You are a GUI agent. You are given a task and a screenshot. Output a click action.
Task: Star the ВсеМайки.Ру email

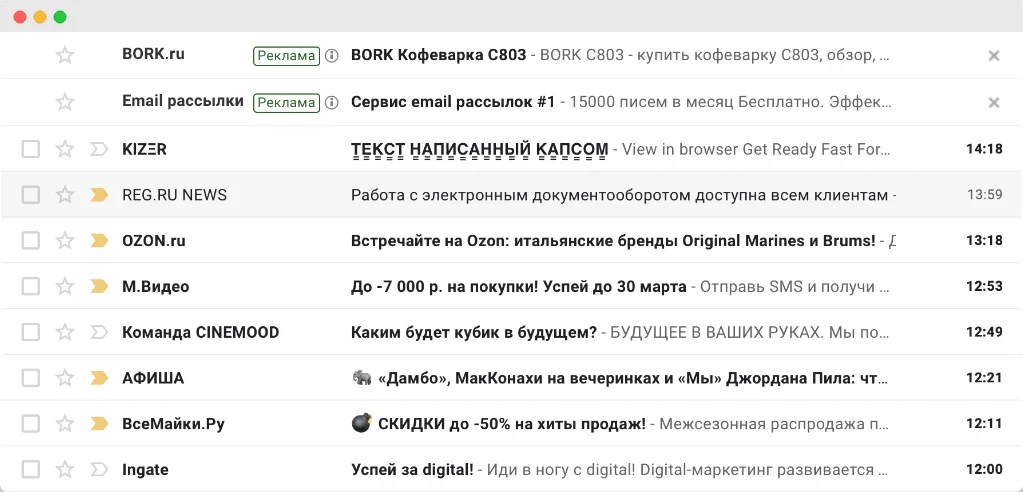[65, 424]
